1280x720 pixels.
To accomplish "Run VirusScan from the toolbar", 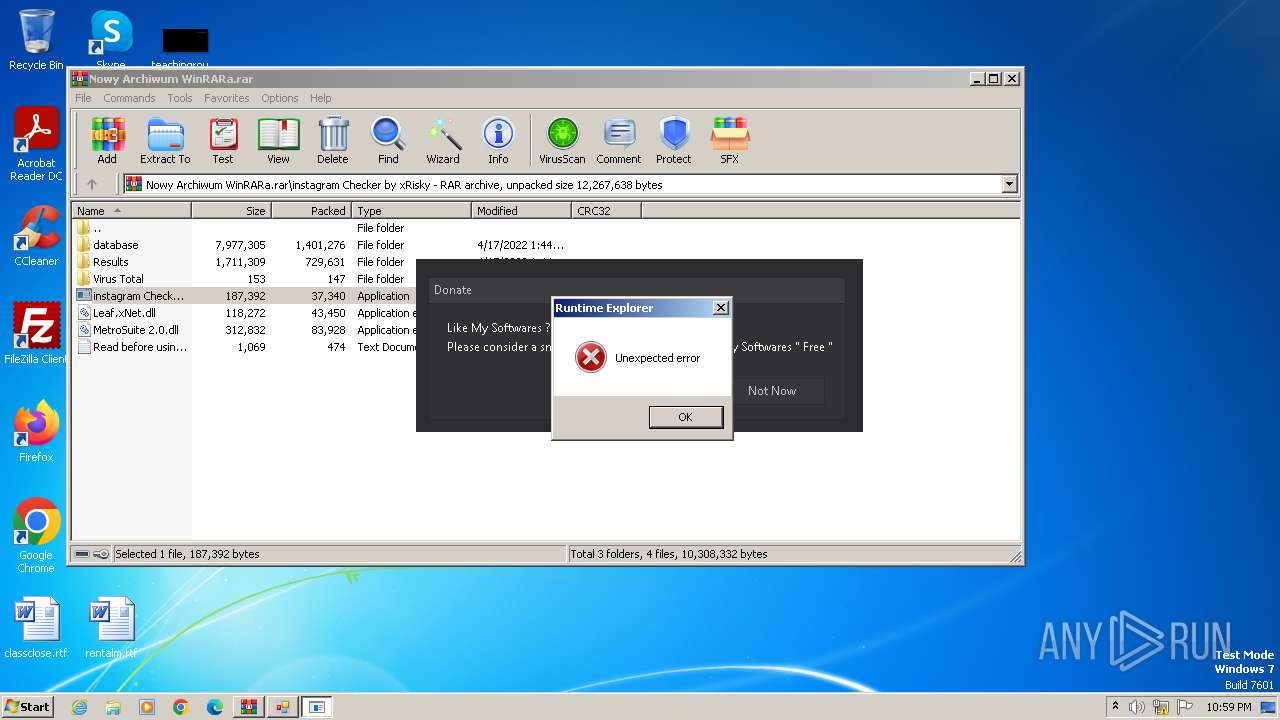I will [x=562, y=141].
